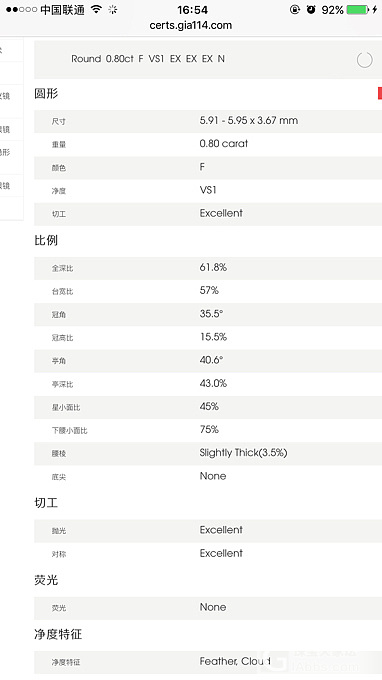Viewport: 382px width, 680px height.
Task: Select the 40.6° pavilion angle row
Action: pyautogui.click(x=208, y=360)
